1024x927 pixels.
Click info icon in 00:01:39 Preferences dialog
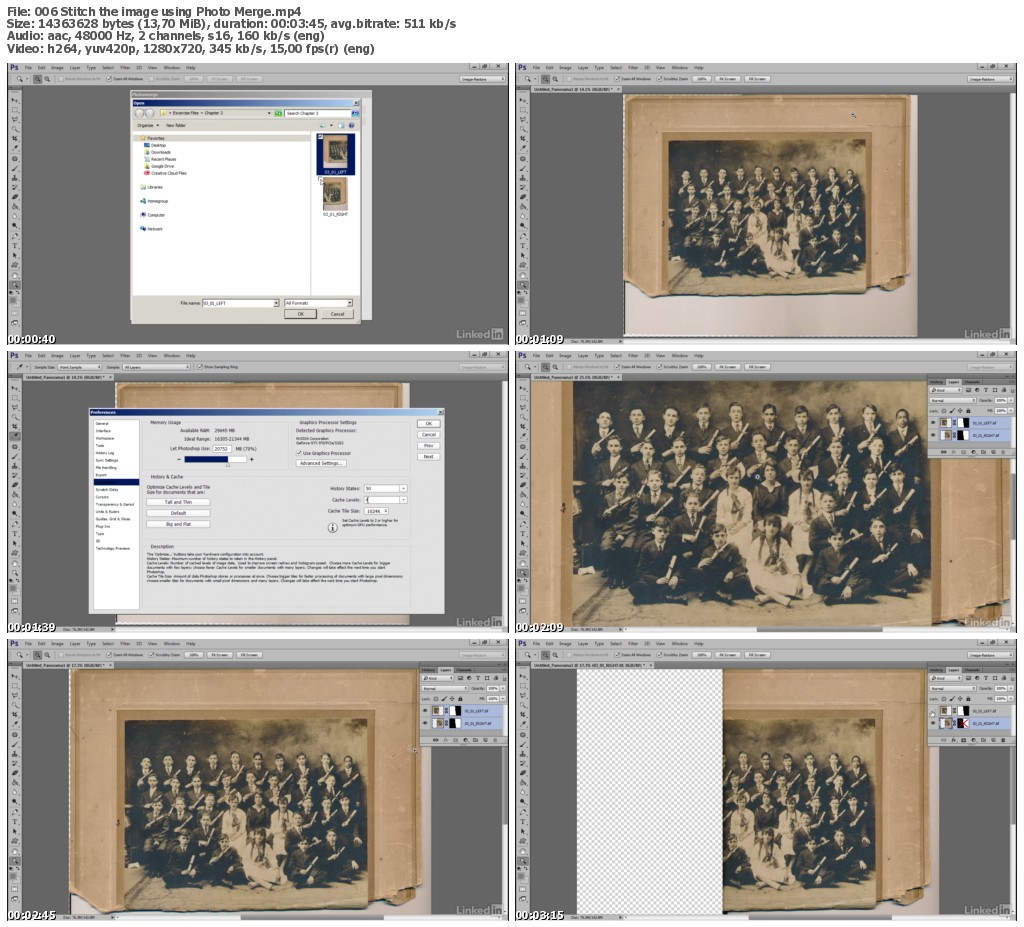click(x=332, y=527)
